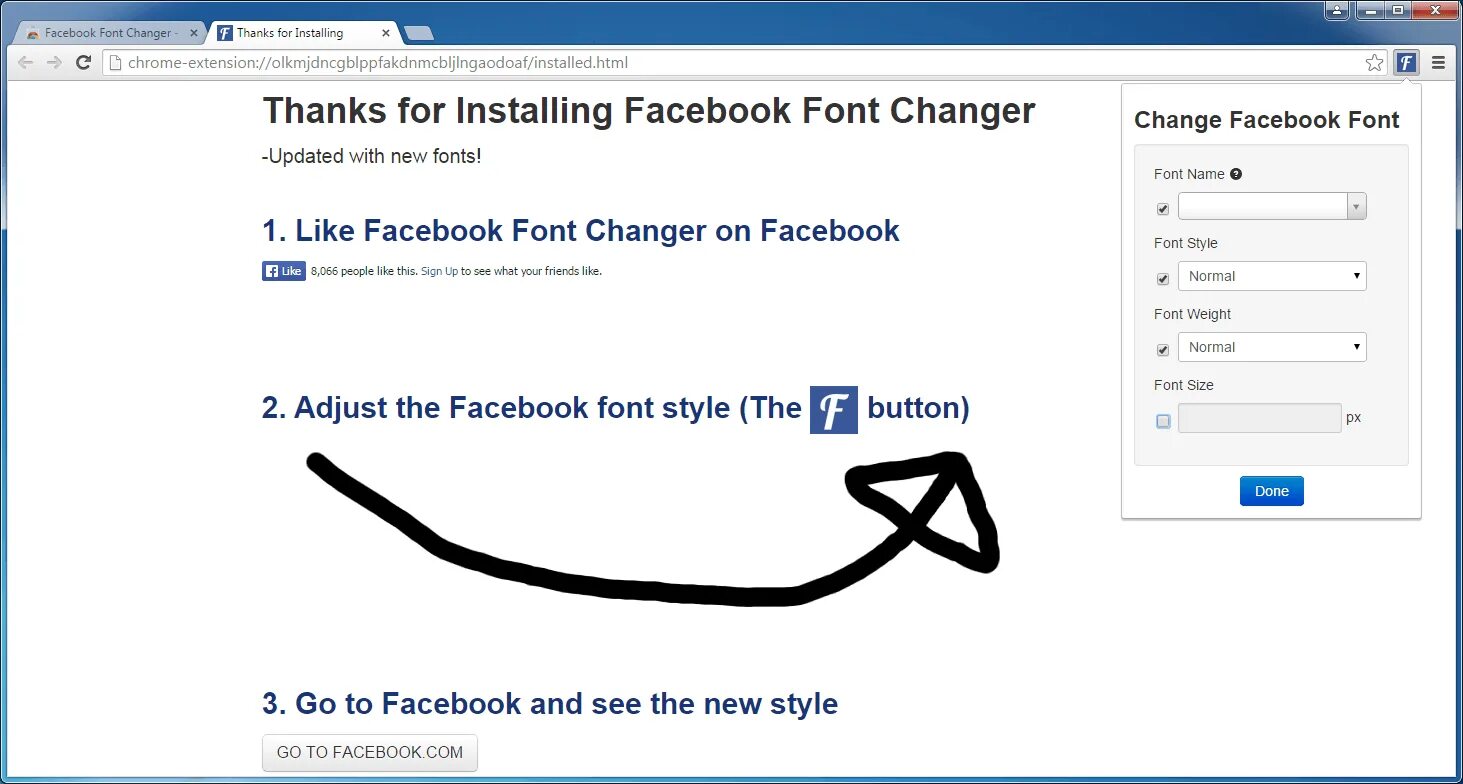Go back using the back arrow
The width and height of the screenshot is (1463, 784).
point(26,62)
